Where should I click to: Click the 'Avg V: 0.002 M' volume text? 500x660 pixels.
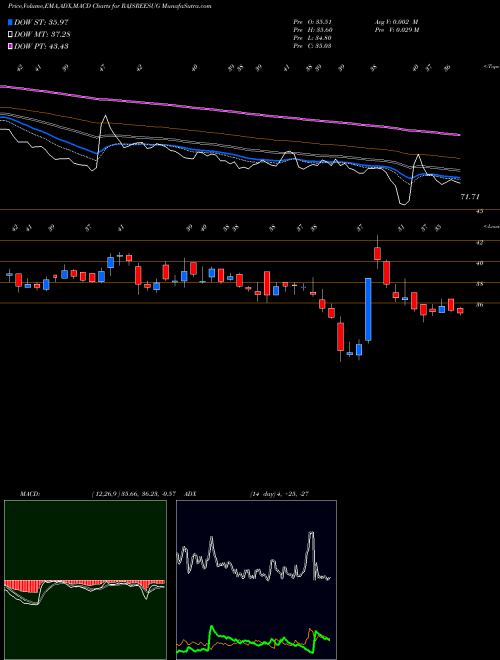(x=396, y=22)
